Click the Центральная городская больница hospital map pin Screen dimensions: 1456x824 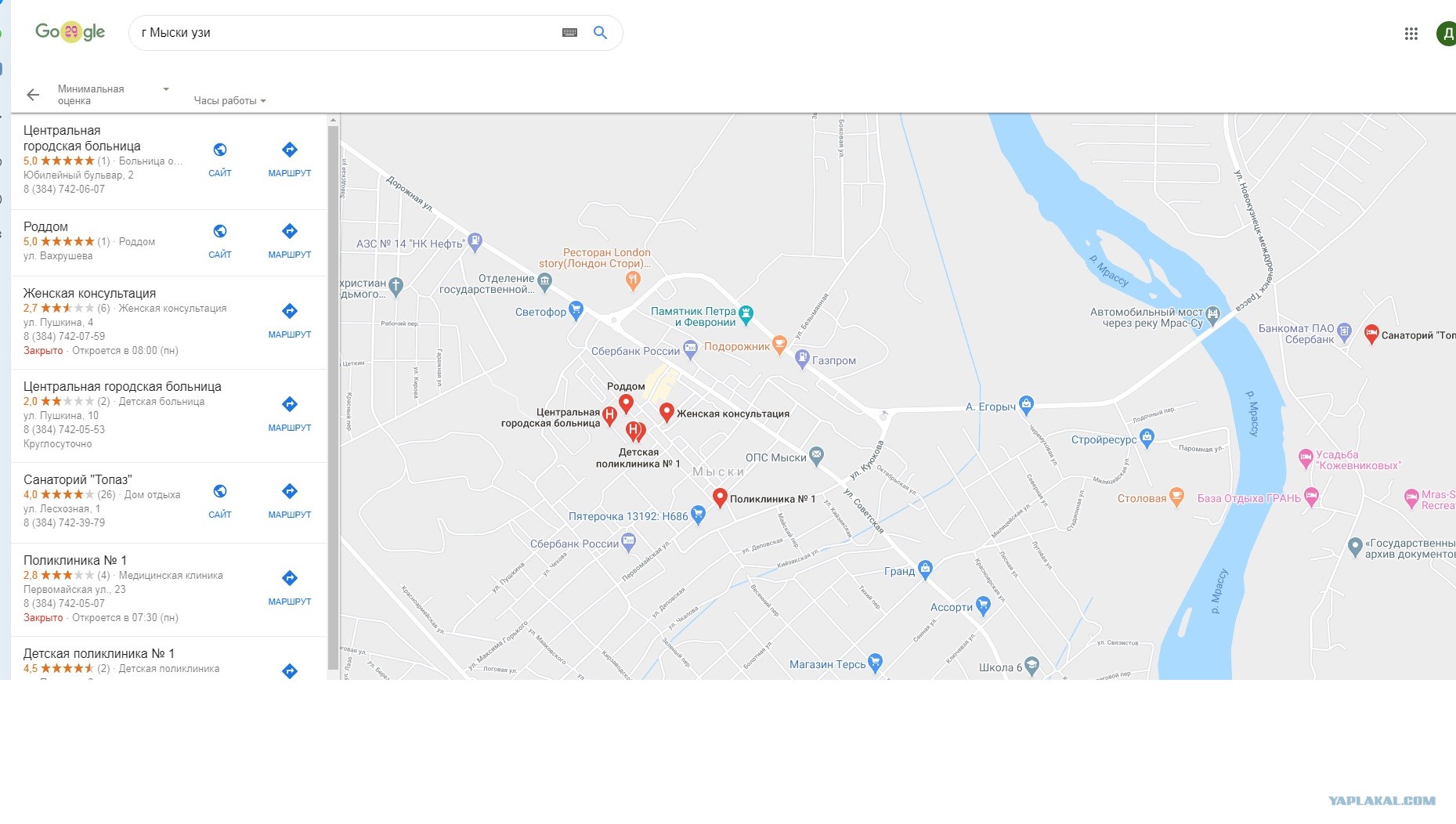coord(609,417)
